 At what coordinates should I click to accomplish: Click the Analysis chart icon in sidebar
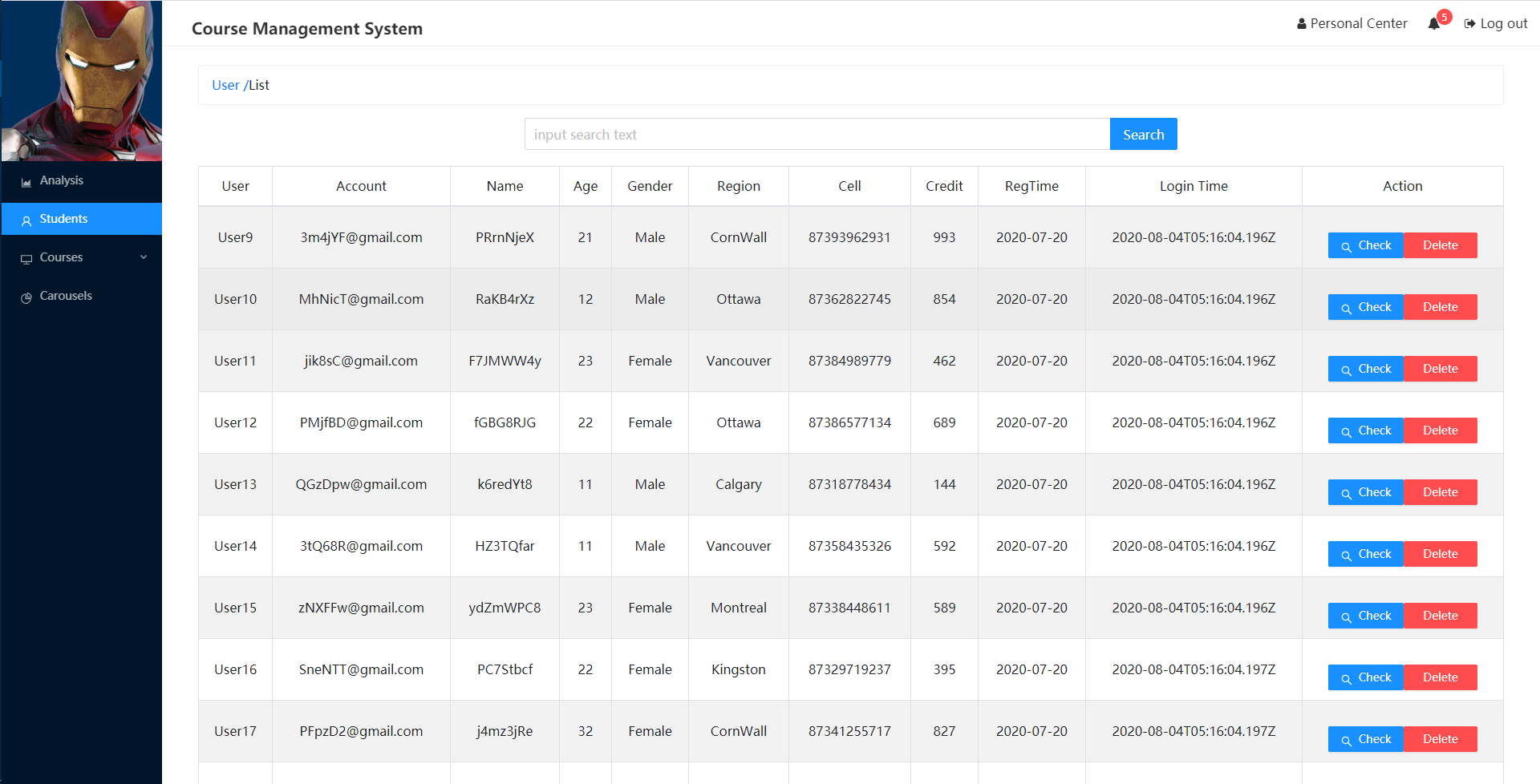point(26,182)
